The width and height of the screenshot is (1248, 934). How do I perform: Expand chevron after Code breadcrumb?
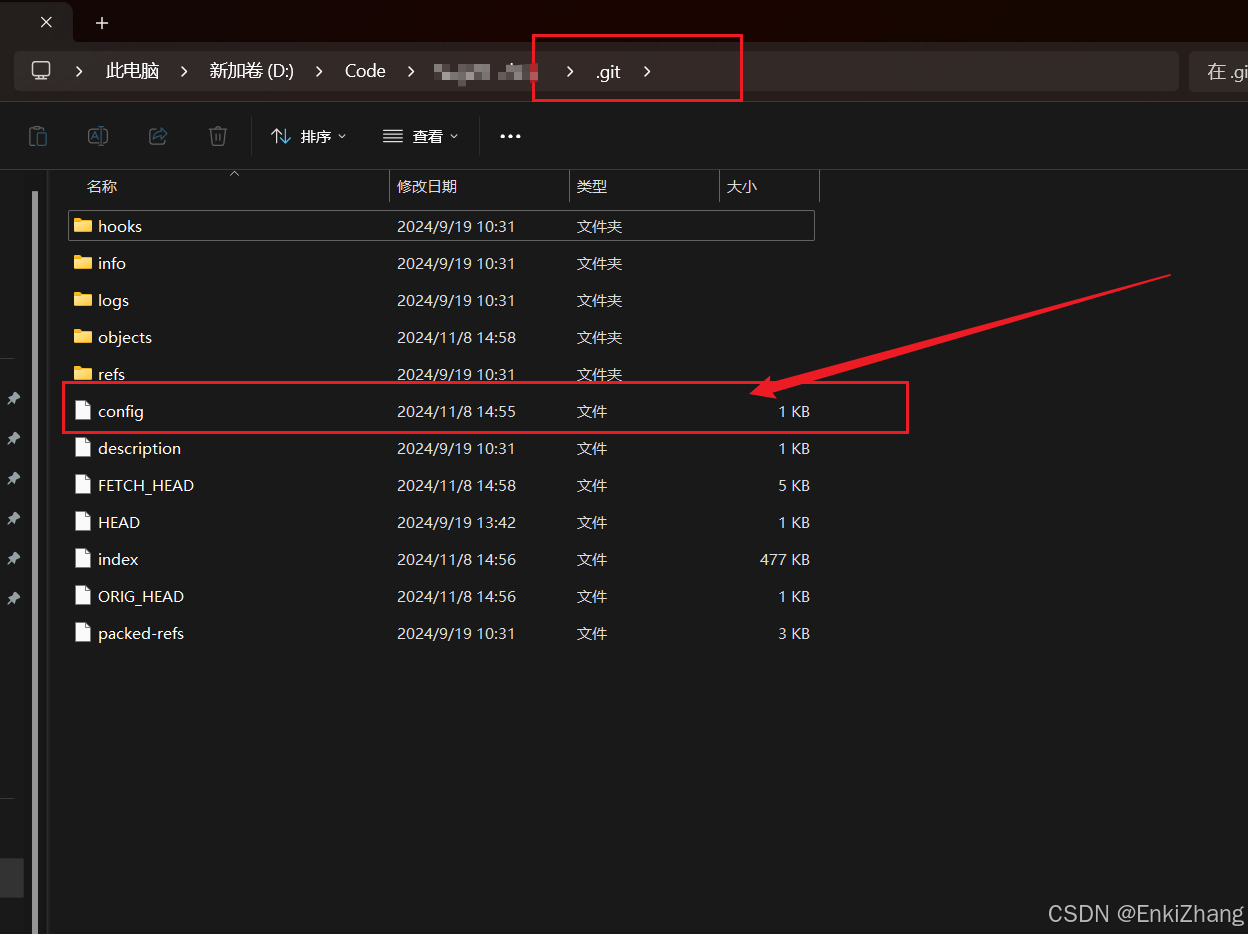coord(410,71)
